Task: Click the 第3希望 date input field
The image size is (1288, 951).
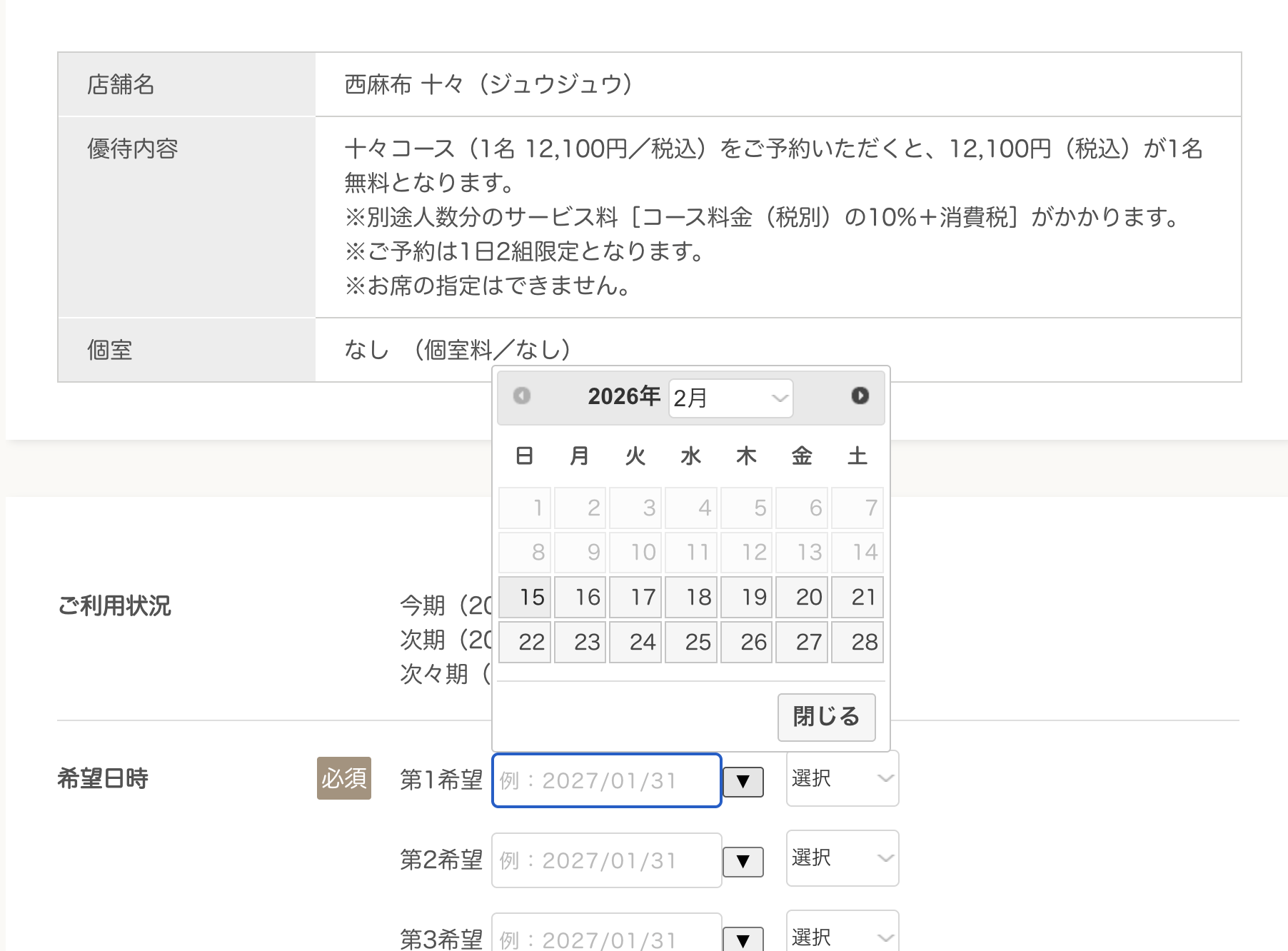Action: (x=606, y=935)
